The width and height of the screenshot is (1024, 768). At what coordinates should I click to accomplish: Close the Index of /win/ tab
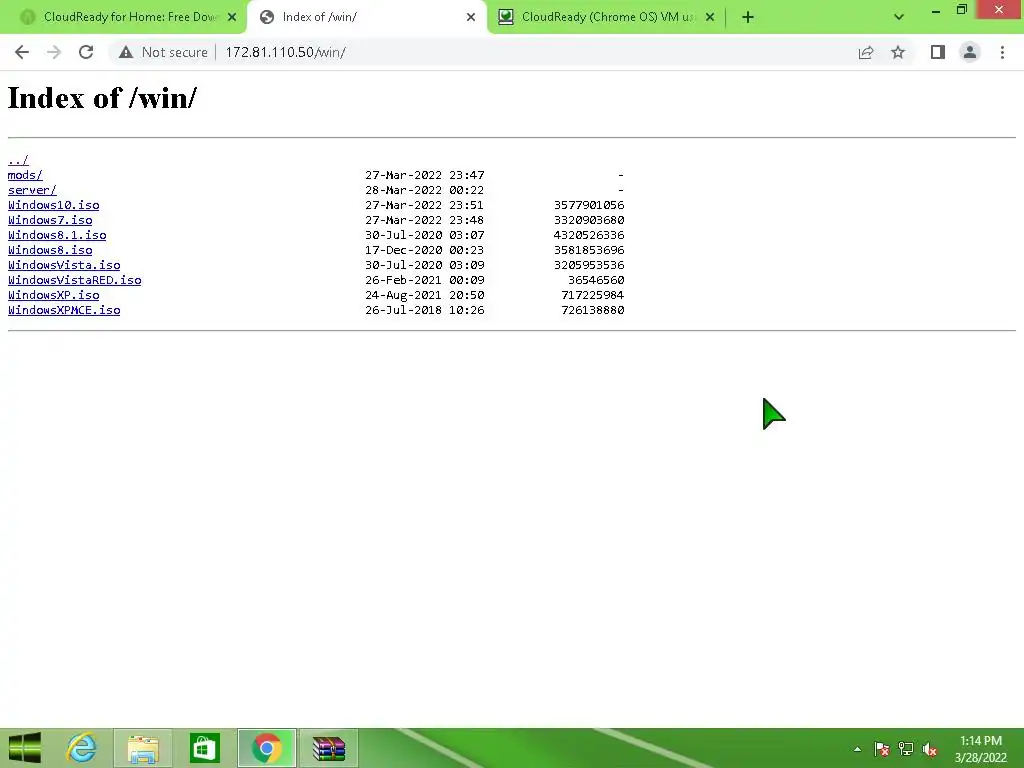(x=471, y=17)
